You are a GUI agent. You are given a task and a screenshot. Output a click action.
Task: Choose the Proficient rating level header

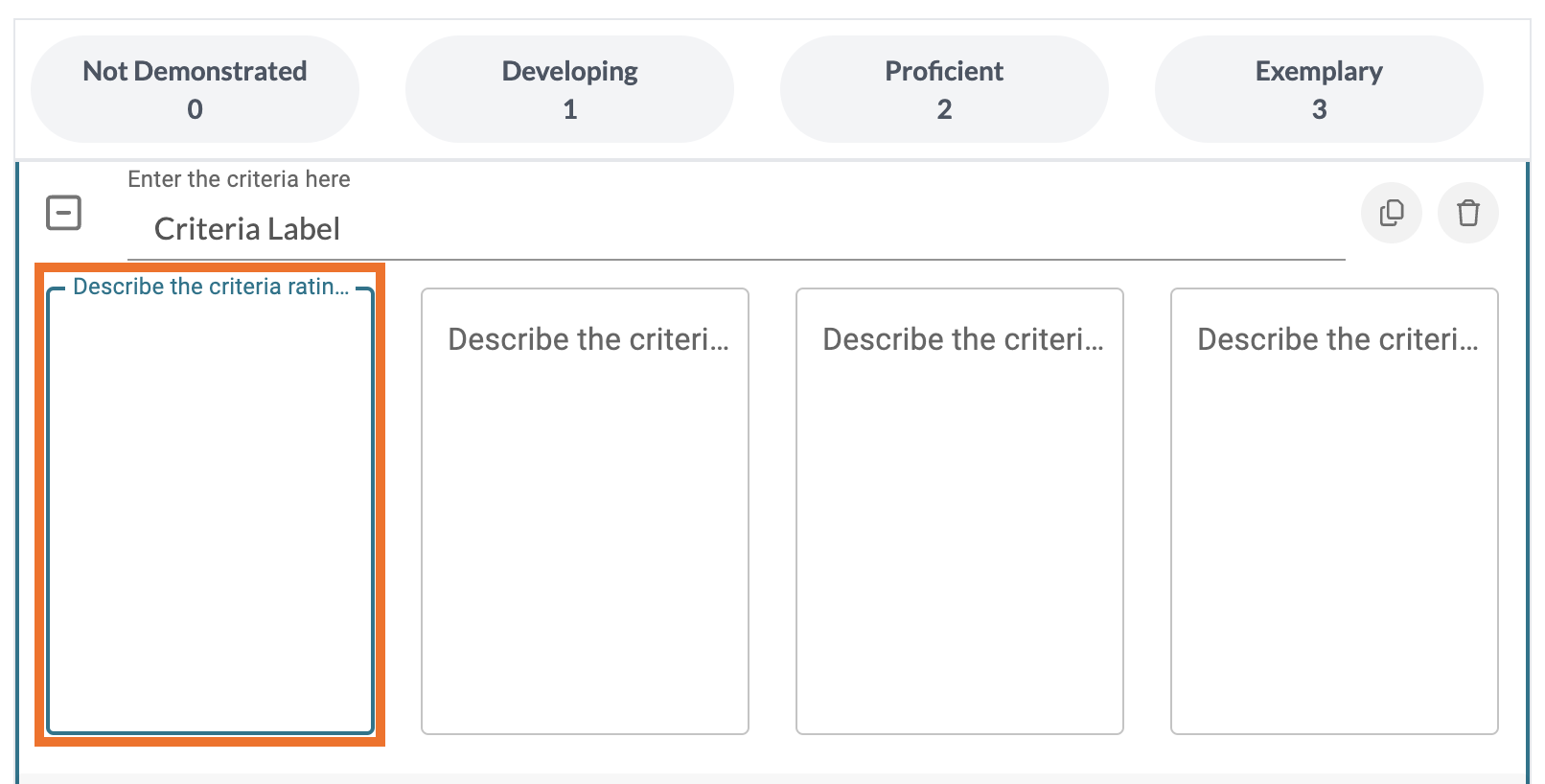click(x=944, y=88)
